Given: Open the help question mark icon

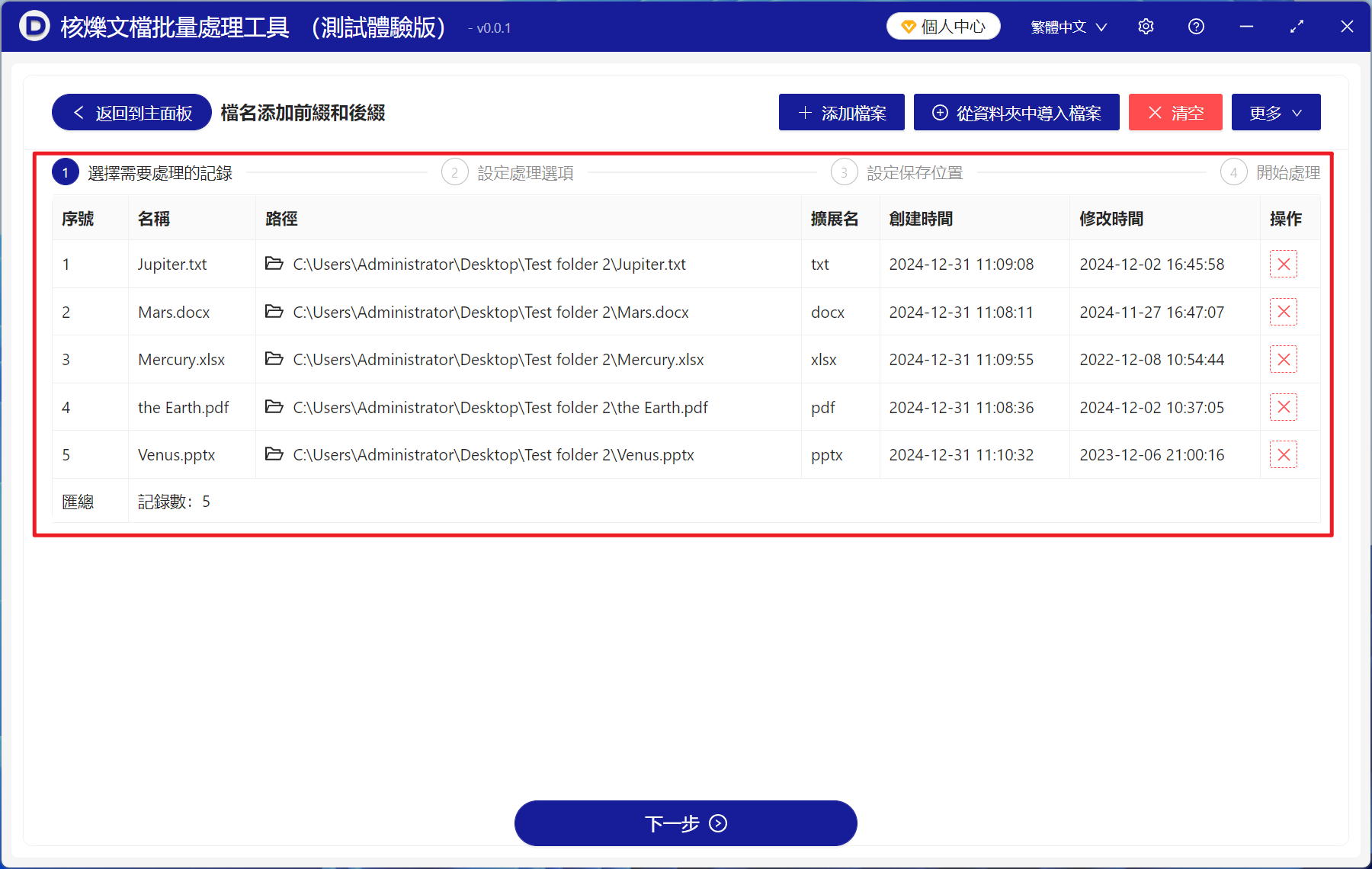Looking at the screenshot, I should click(1196, 27).
